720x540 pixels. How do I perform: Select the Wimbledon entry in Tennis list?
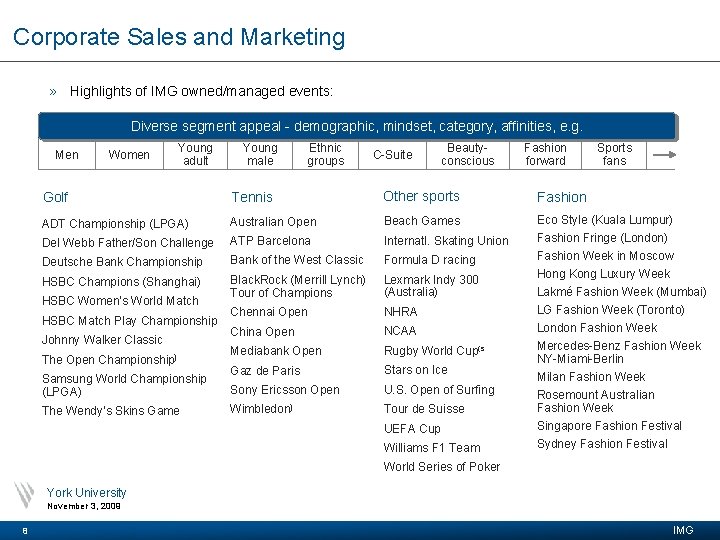pos(260,409)
